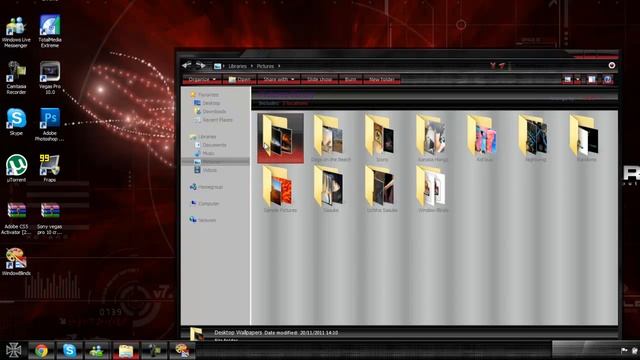Screen dimensions: 640x360
Task: Go forward with the Explorer forward arrow
Action: click(200, 65)
